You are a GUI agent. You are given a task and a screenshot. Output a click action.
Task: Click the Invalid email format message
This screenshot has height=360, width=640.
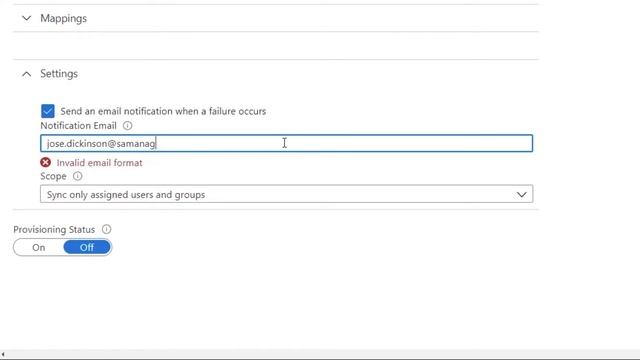[100, 163]
